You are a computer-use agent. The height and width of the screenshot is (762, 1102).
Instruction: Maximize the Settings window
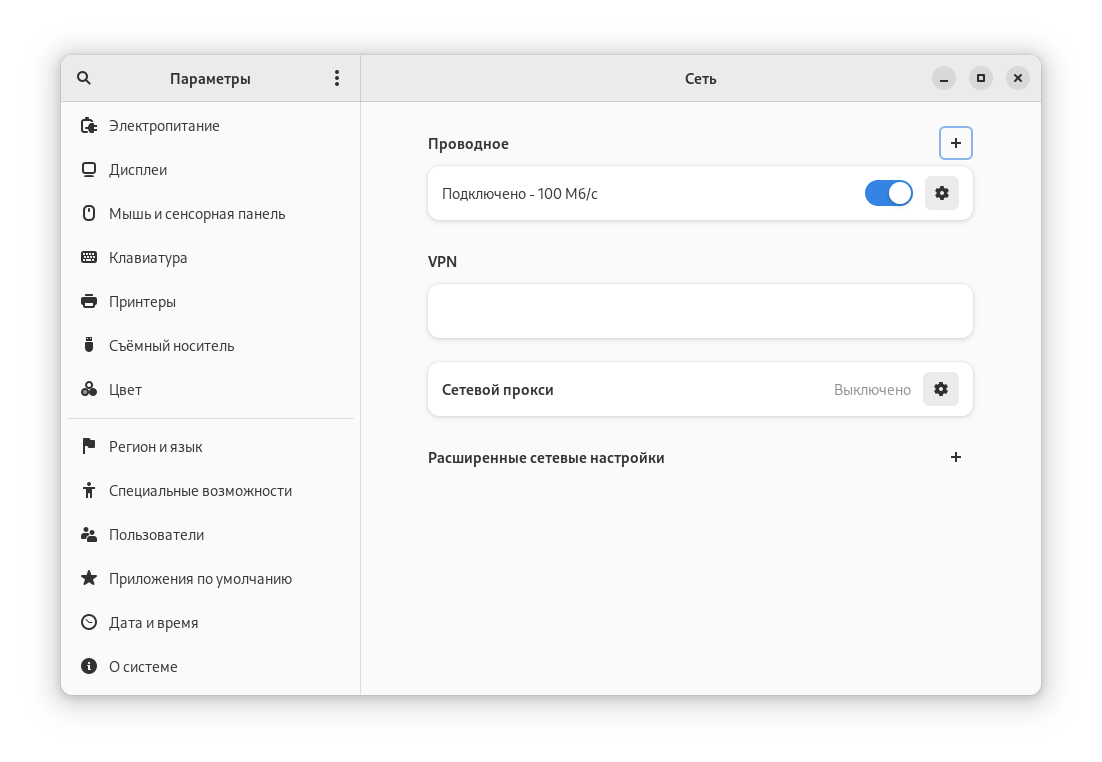[981, 78]
